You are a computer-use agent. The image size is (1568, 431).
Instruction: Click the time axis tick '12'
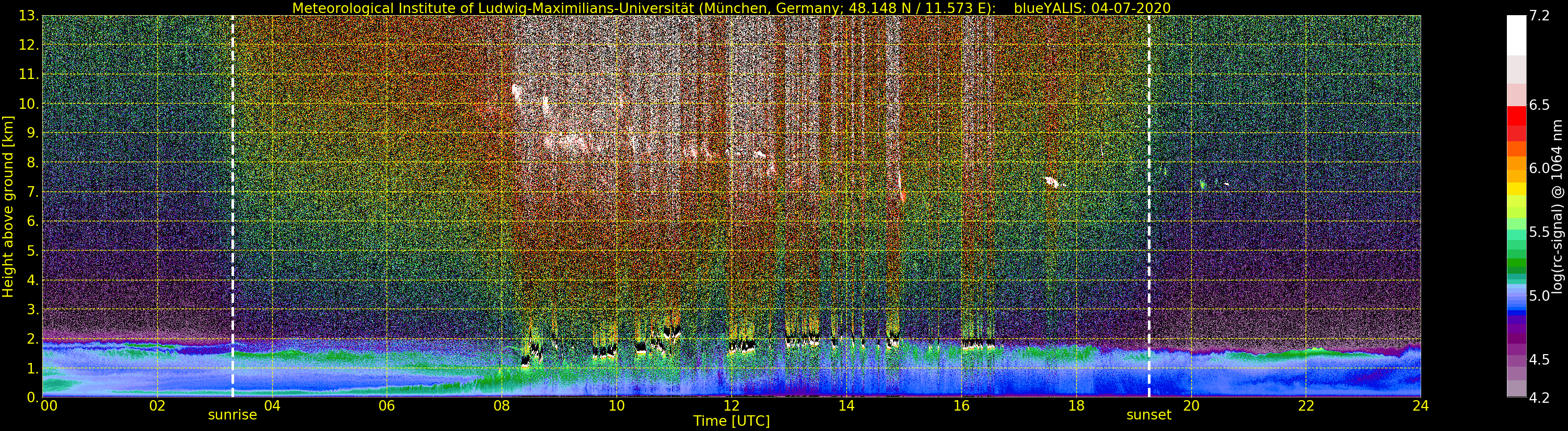coord(731,405)
